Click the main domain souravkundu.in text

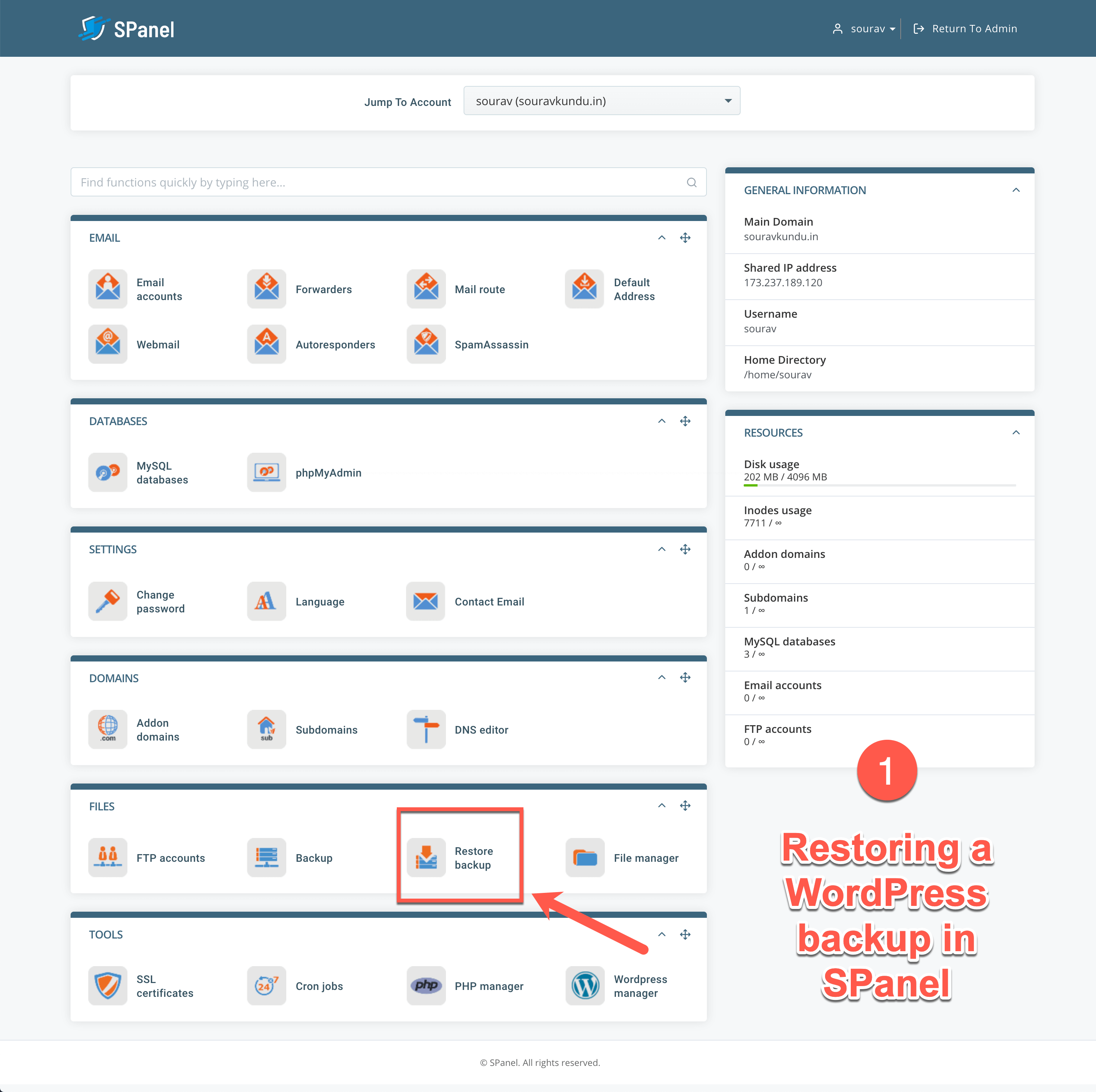(x=781, y=237)
